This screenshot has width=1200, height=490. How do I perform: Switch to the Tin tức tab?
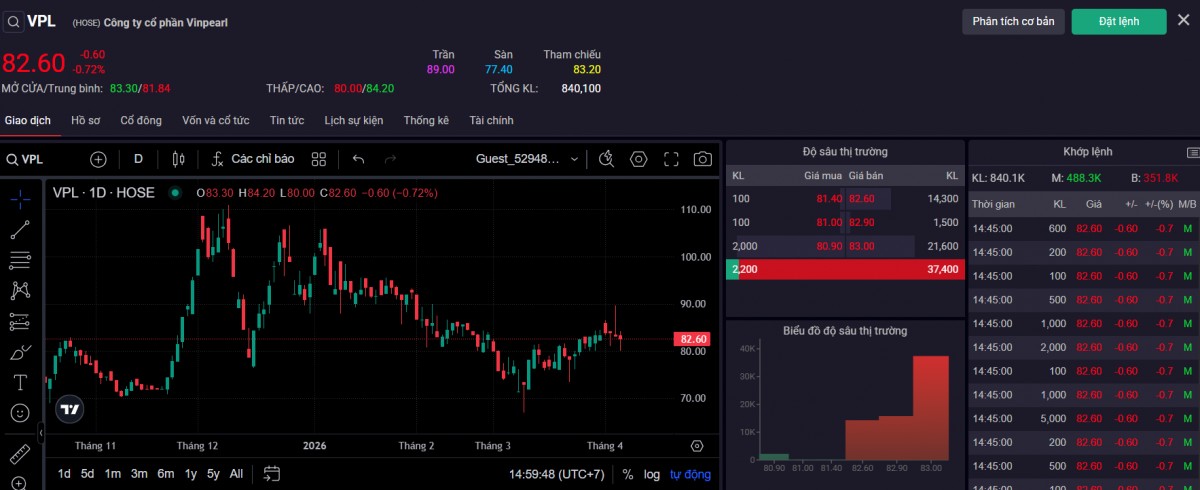pos(287,120)
